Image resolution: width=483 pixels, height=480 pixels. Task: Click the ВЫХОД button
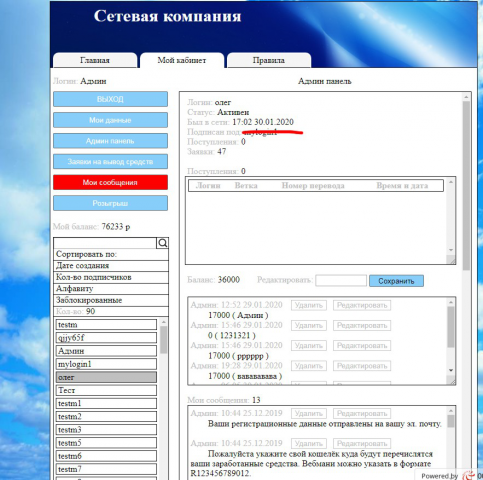(x=110, y=99)
